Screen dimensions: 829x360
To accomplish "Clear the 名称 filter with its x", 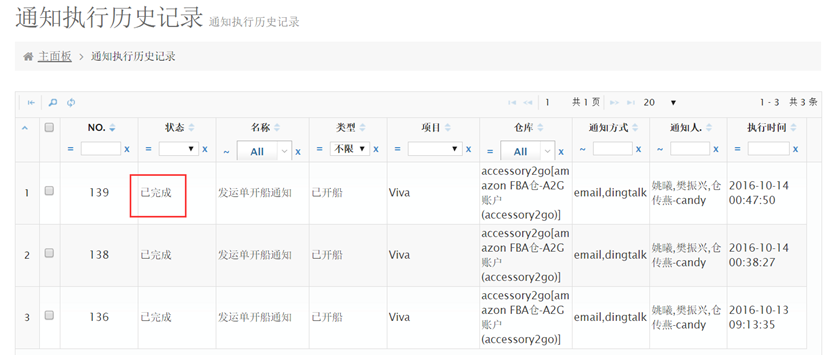I will coord(298,152).
